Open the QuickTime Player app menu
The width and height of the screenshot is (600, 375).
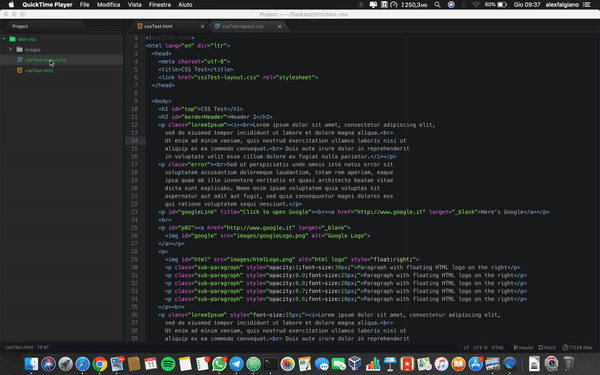(47, 5)
